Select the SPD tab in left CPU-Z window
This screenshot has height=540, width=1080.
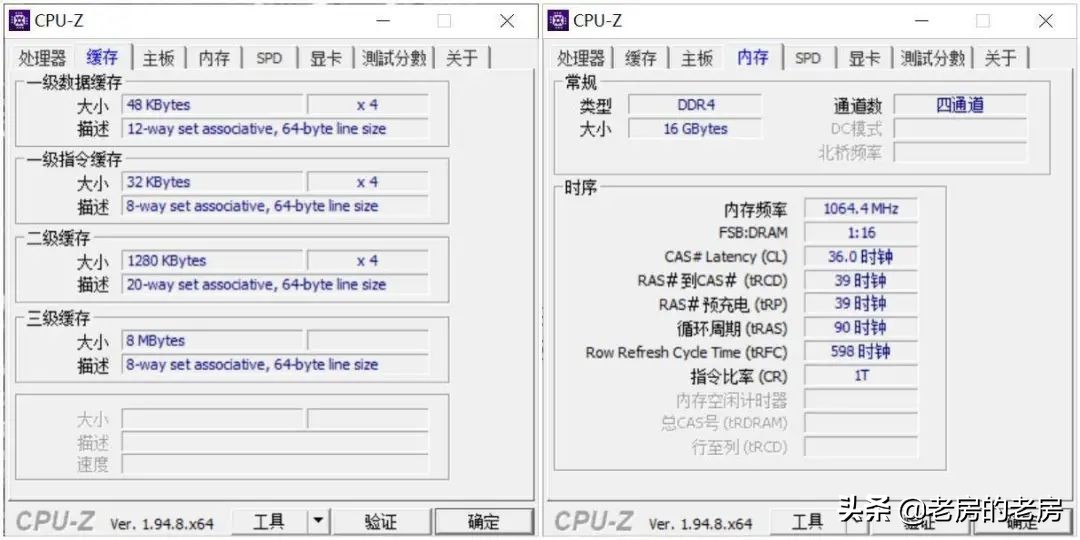[x=269, y=58]
